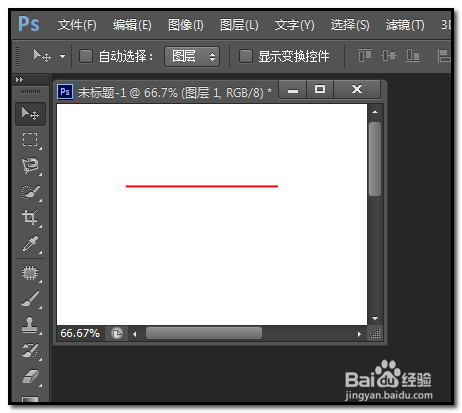The image size is (462, 413).
Task: Click the 66.67% zoom field
Action: (x=80, y=333)
